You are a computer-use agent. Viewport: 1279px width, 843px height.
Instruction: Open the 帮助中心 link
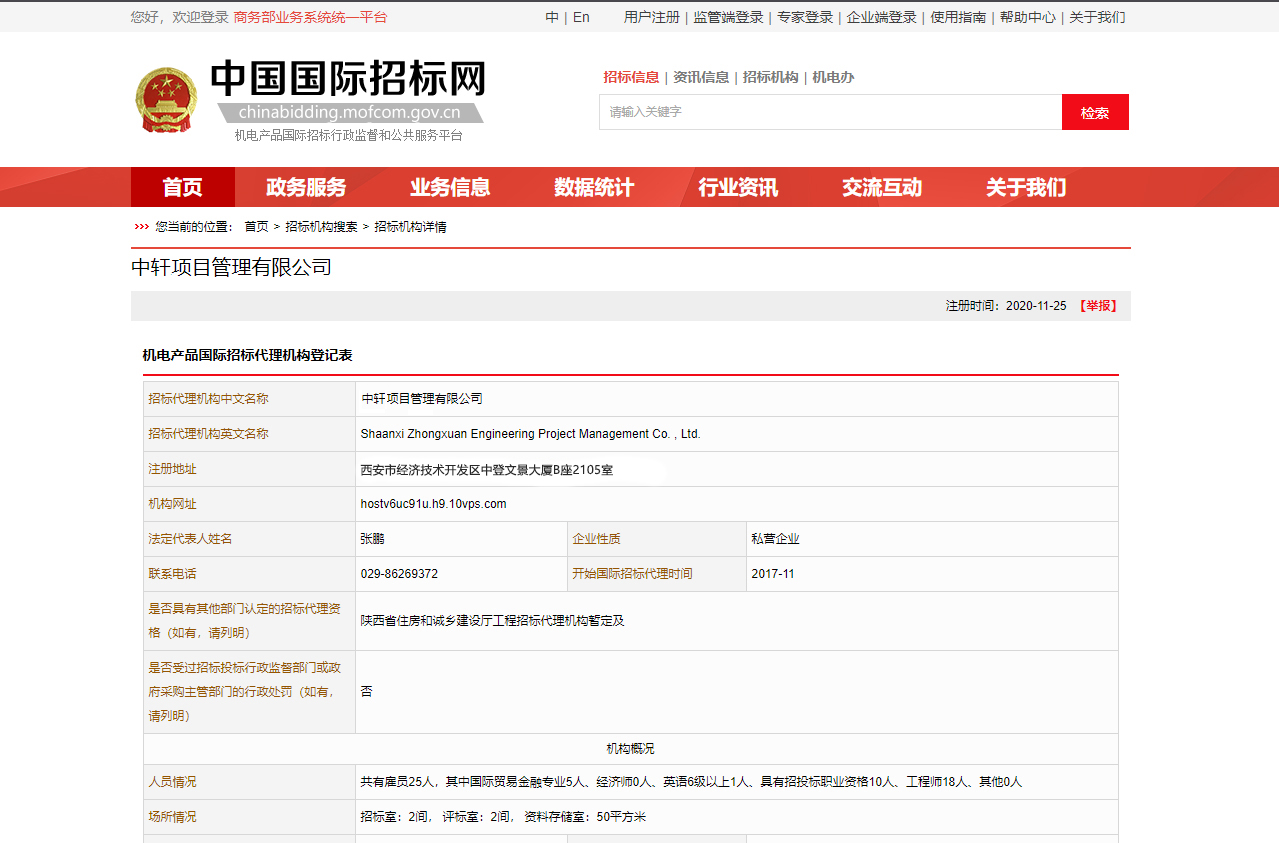1027,17
